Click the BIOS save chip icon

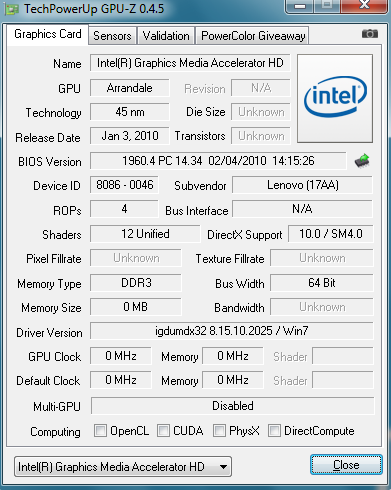tap(362, 161)
